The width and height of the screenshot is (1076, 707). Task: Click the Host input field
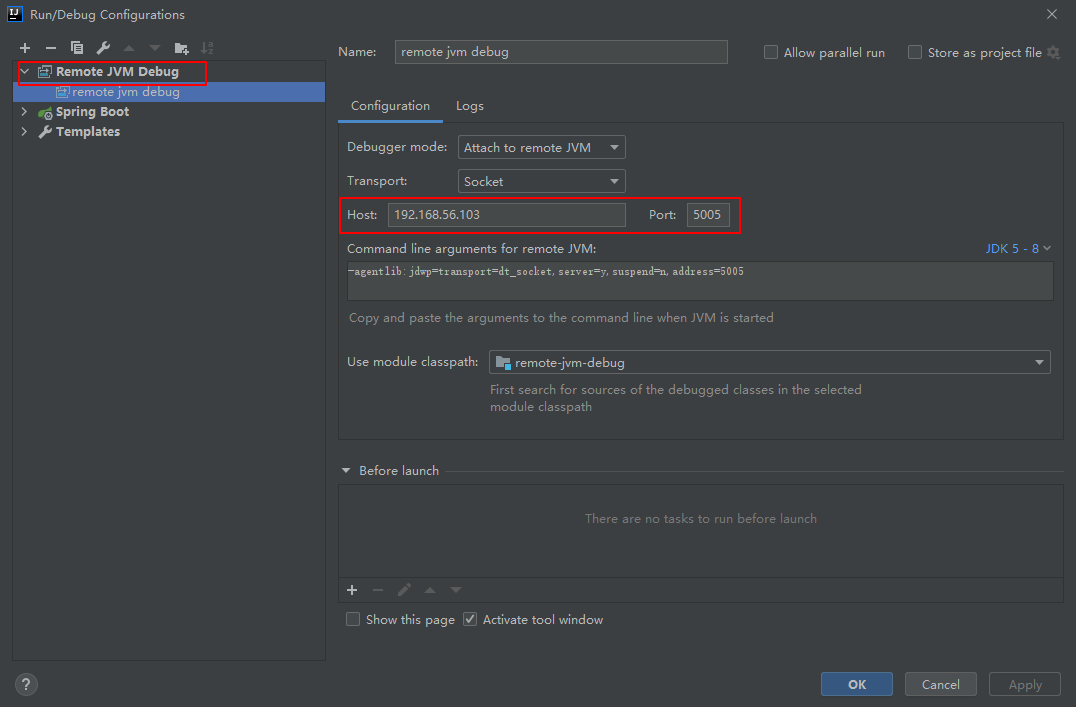(506, 215)
